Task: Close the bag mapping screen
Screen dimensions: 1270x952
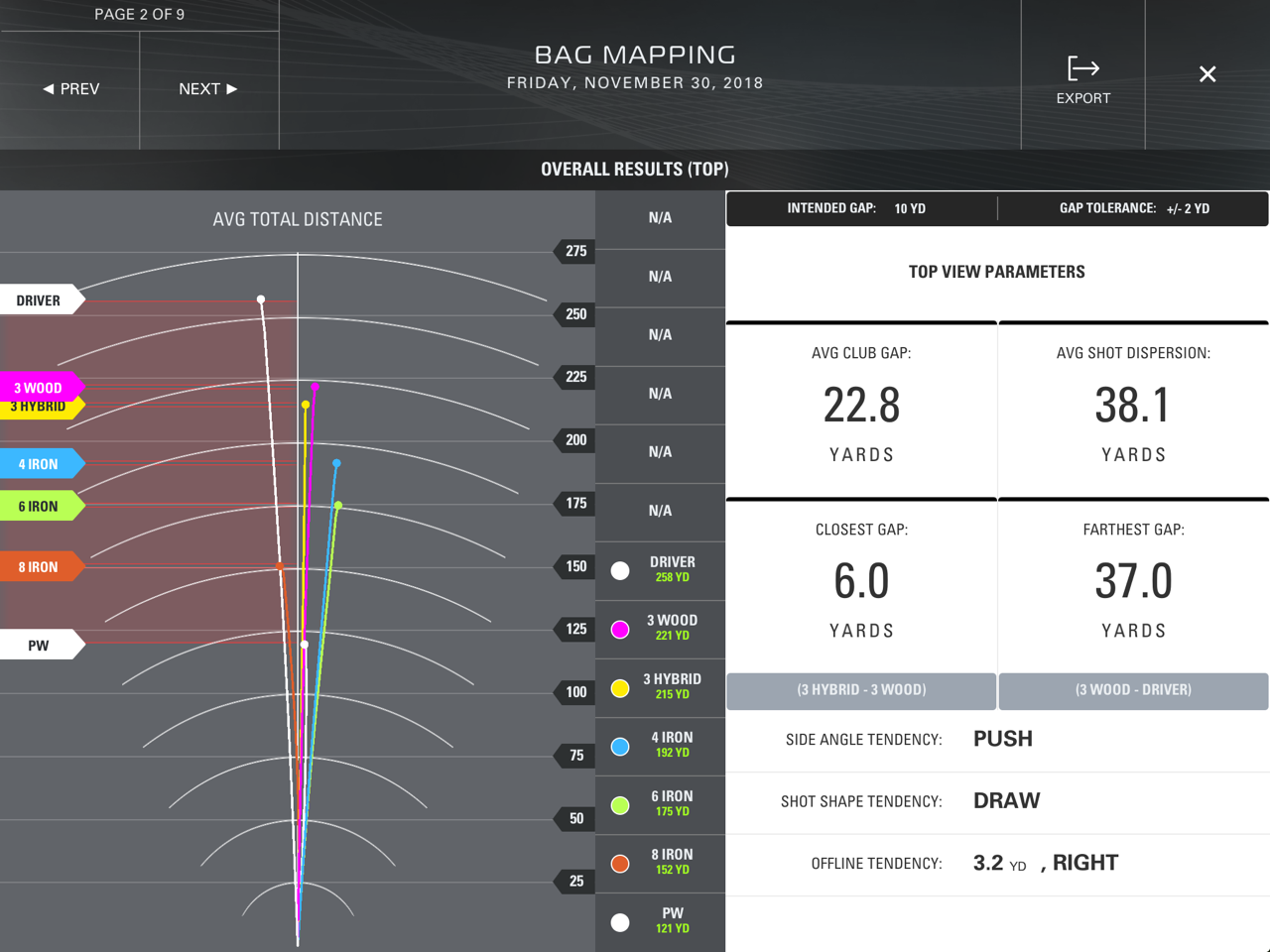Action: tap(1207, 74)
